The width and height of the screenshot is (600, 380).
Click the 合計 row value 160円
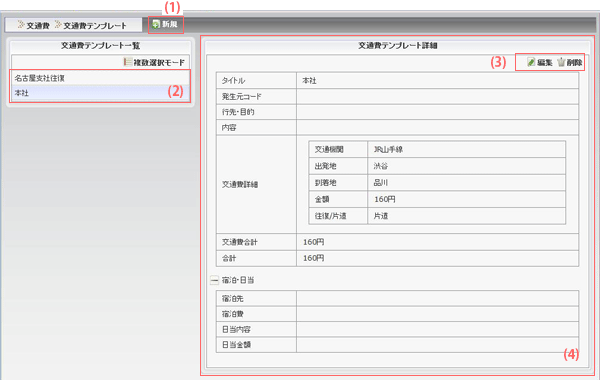pos(313,258)
